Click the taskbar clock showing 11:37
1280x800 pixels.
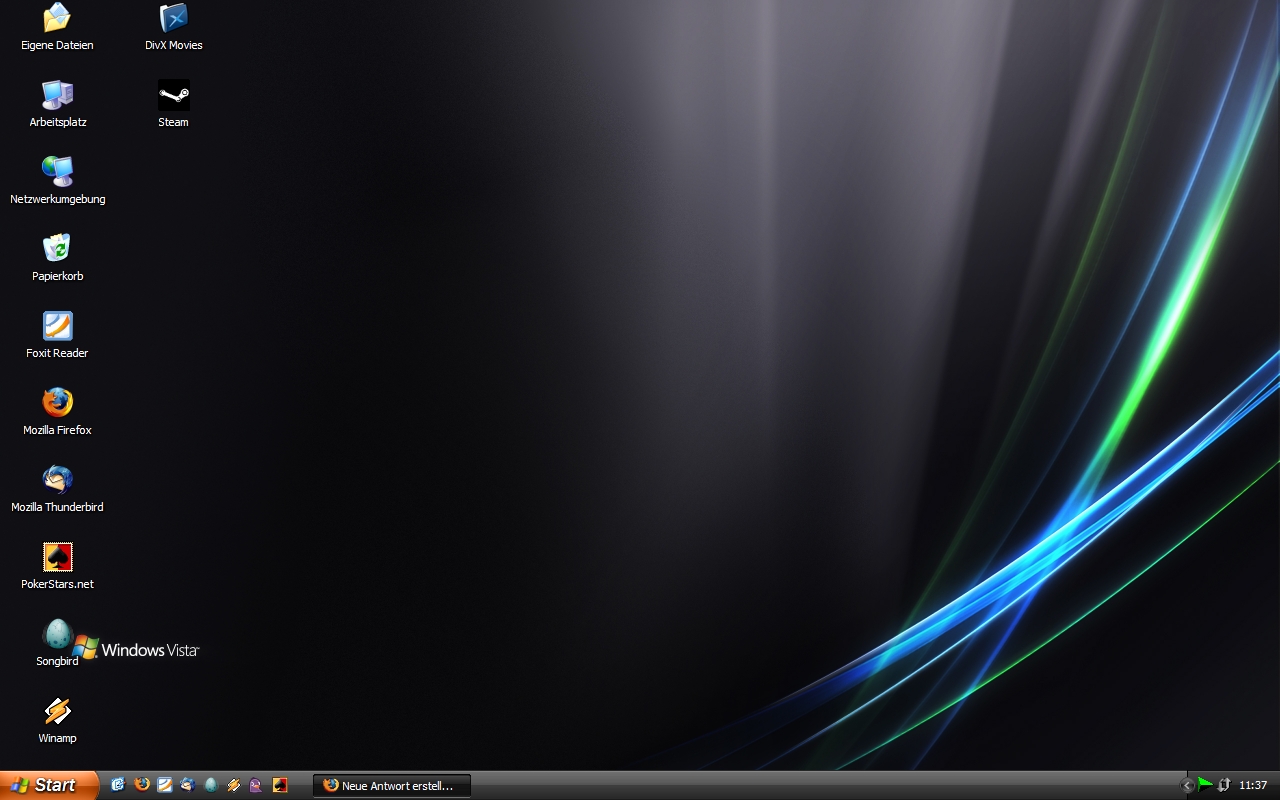tap(1253, 786)
